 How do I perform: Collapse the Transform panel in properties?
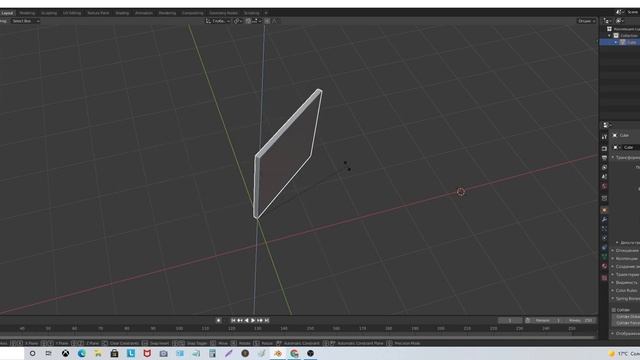click(x=613, y=157)
